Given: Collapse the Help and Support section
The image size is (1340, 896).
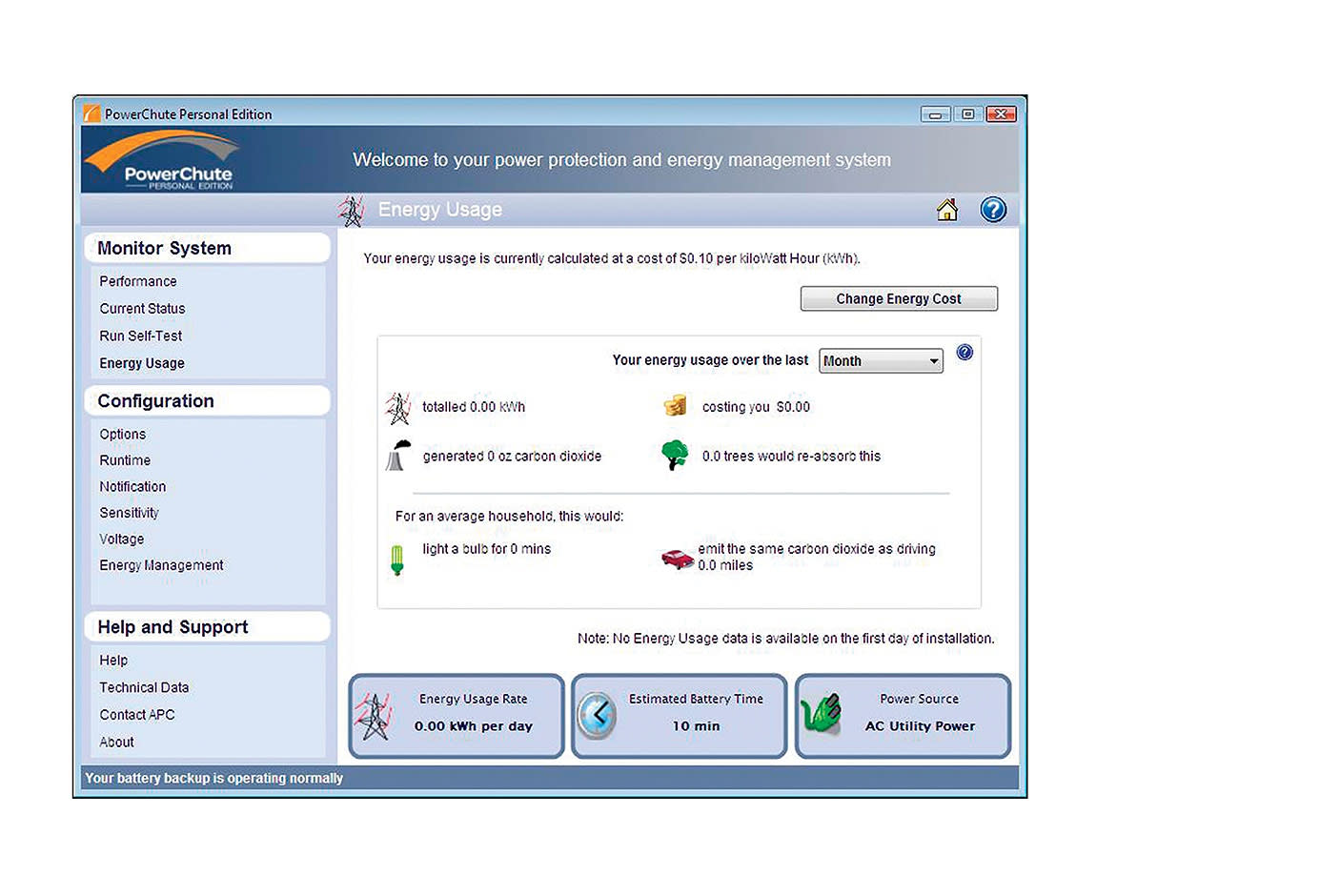Looking at the screenshot, I should pyautogui.click(x=173, y=626).
